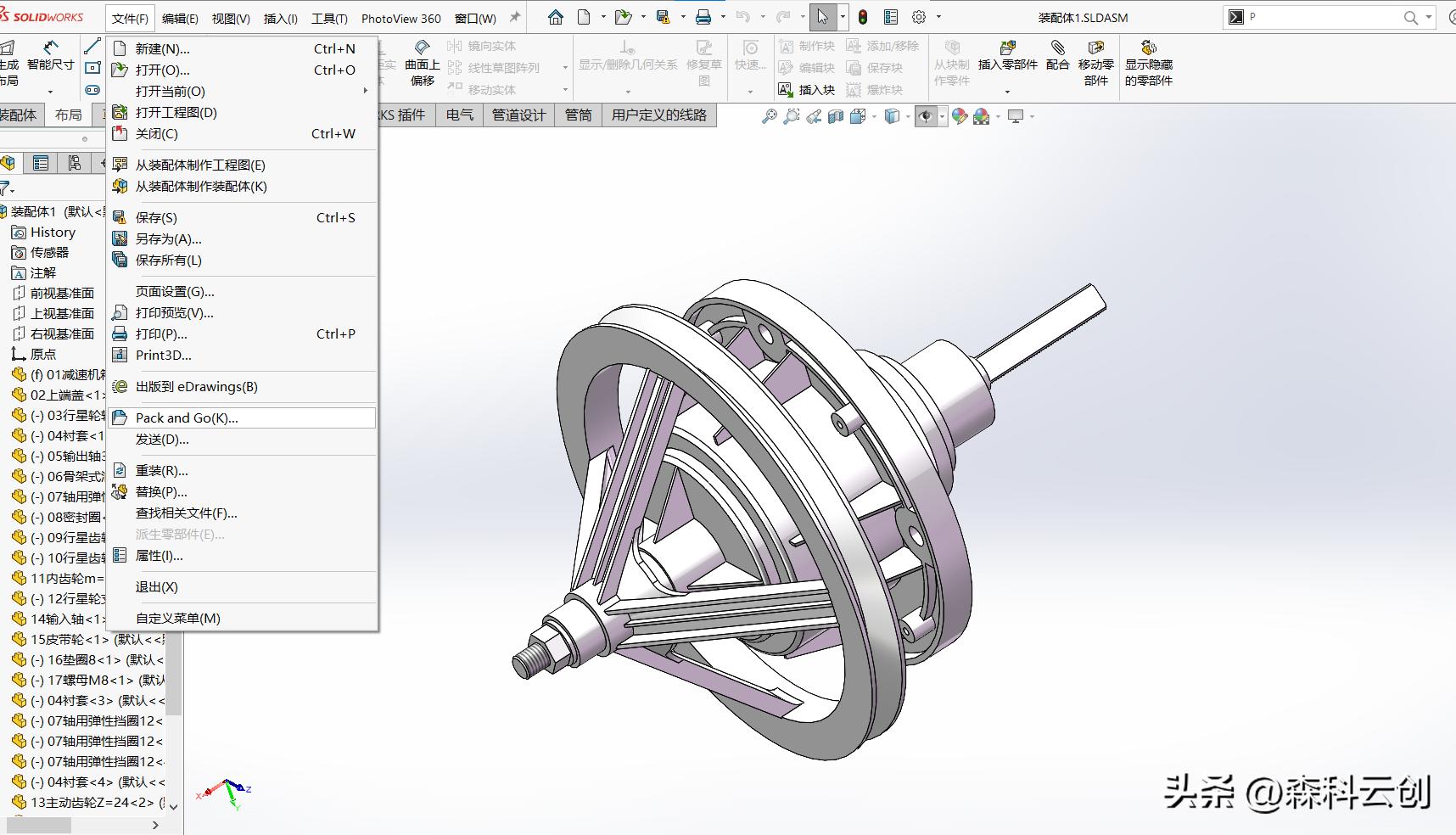
Task: Switch to the 布局 tab
Action: tap(68, 114)
